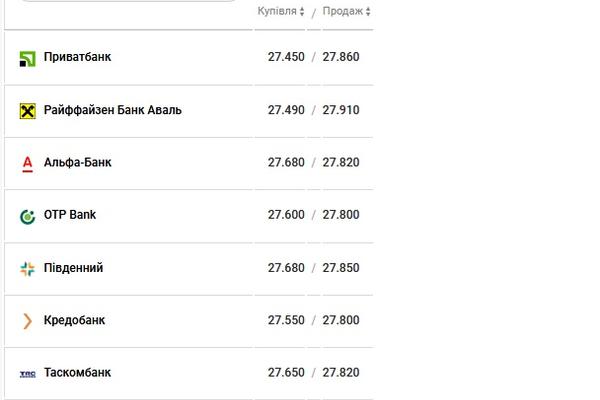Open the Південний bank name link
This screenshot has height=400, width=600.
(x=73, y=268)
